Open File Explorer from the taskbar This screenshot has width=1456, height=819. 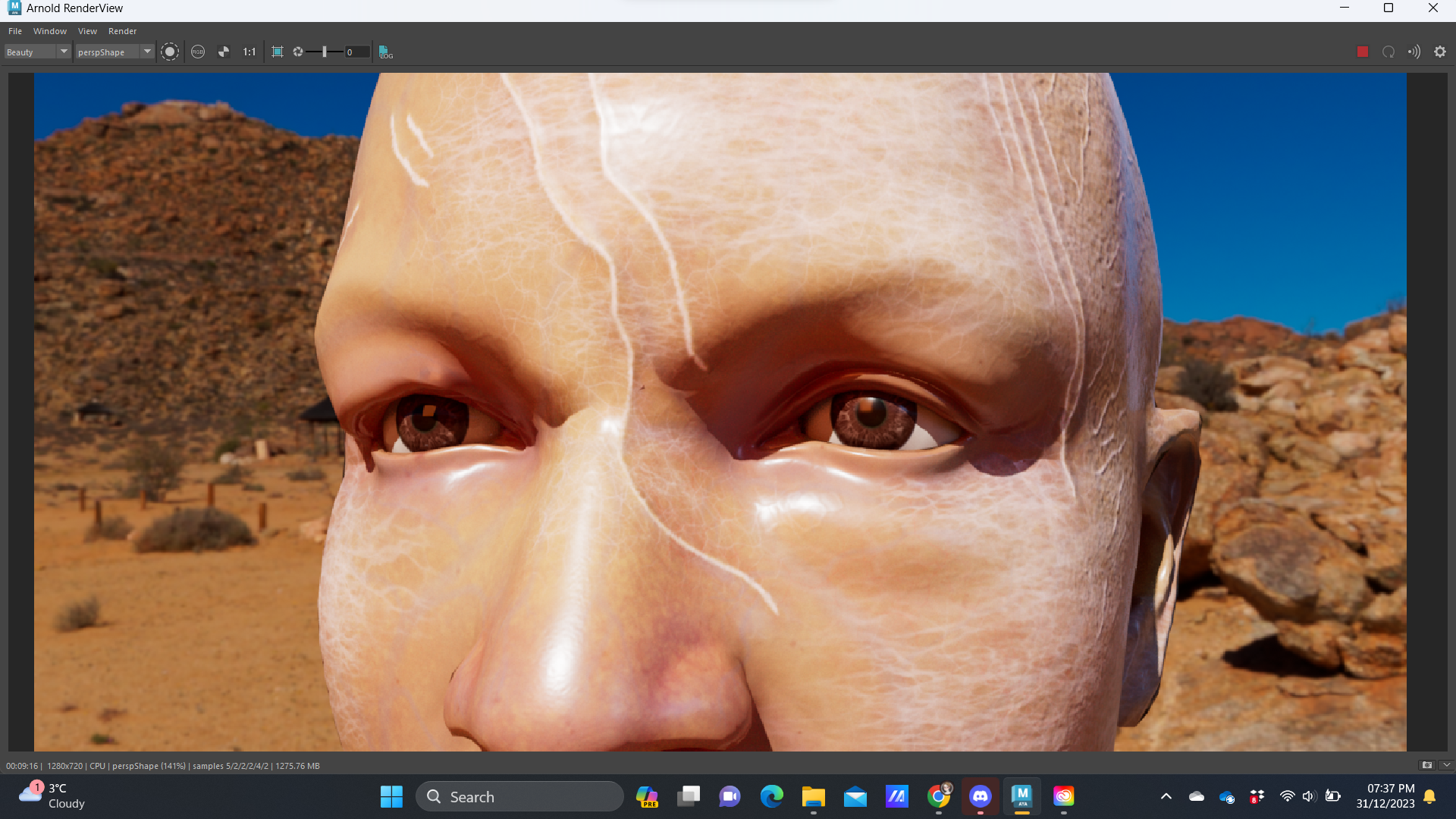click(x=814, y=796)
